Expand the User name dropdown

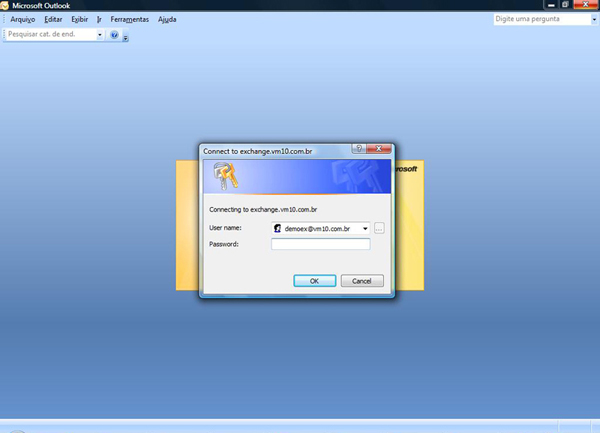(365, 228)
